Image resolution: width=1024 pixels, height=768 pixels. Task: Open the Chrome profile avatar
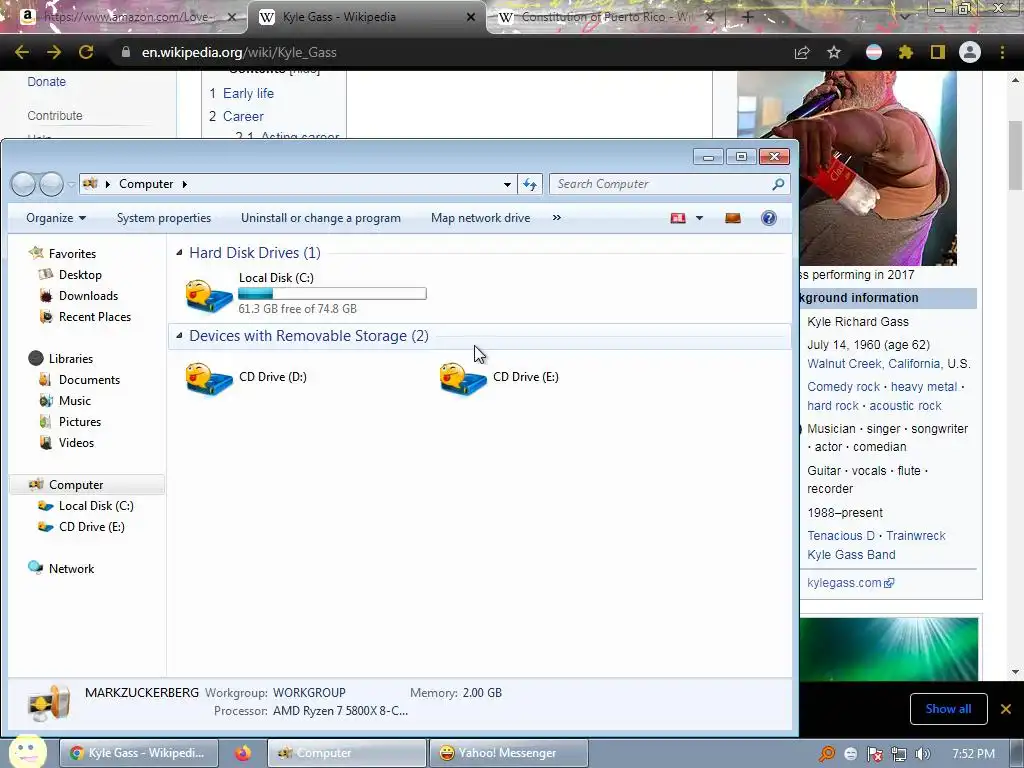click(970, 52)
